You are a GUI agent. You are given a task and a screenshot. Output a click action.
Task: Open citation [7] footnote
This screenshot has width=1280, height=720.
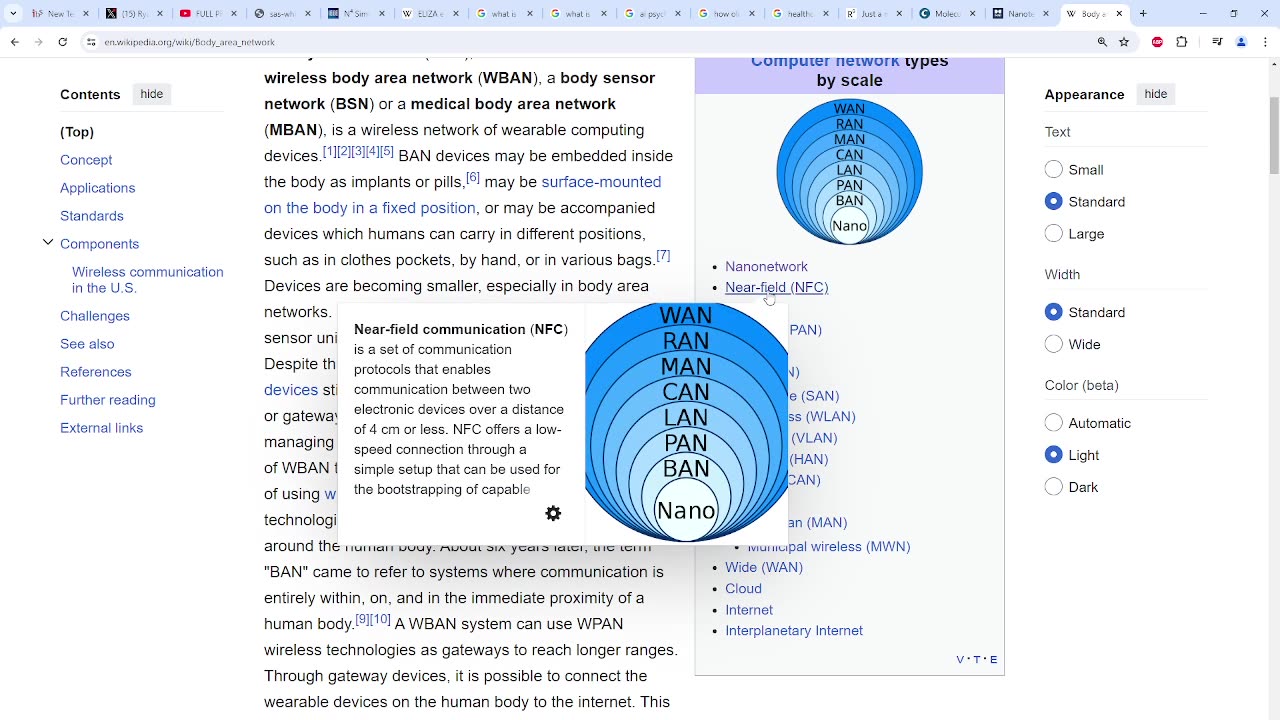(663, 256)
